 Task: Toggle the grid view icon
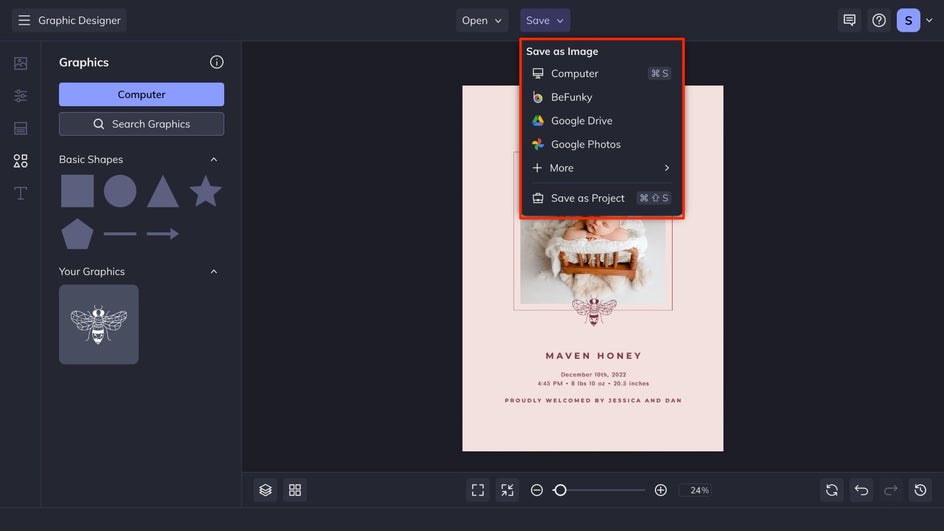pos(295,490)
